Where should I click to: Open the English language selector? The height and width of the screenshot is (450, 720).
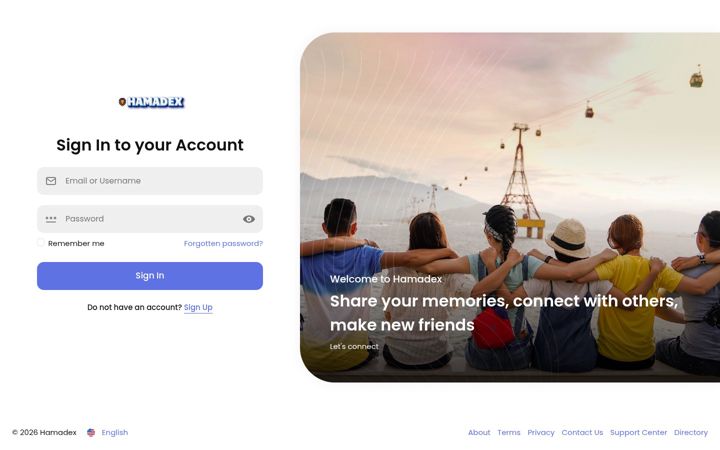[x=115, y=433]
